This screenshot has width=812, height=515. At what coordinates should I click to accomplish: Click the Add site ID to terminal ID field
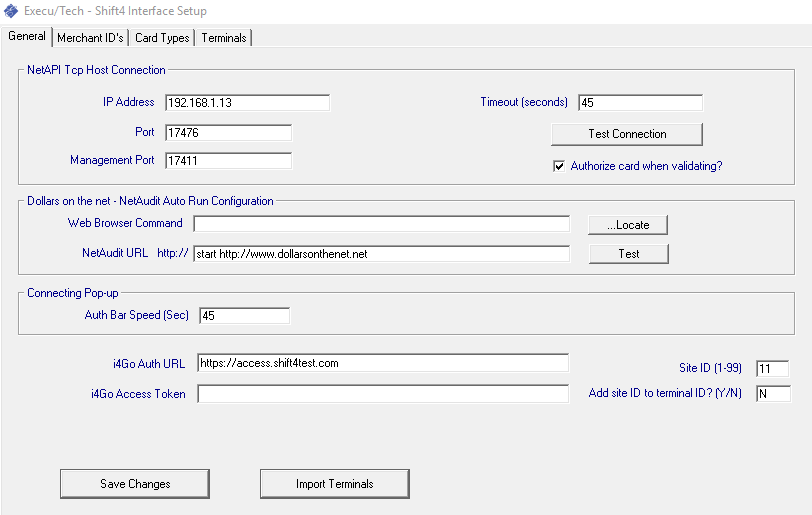773,393
